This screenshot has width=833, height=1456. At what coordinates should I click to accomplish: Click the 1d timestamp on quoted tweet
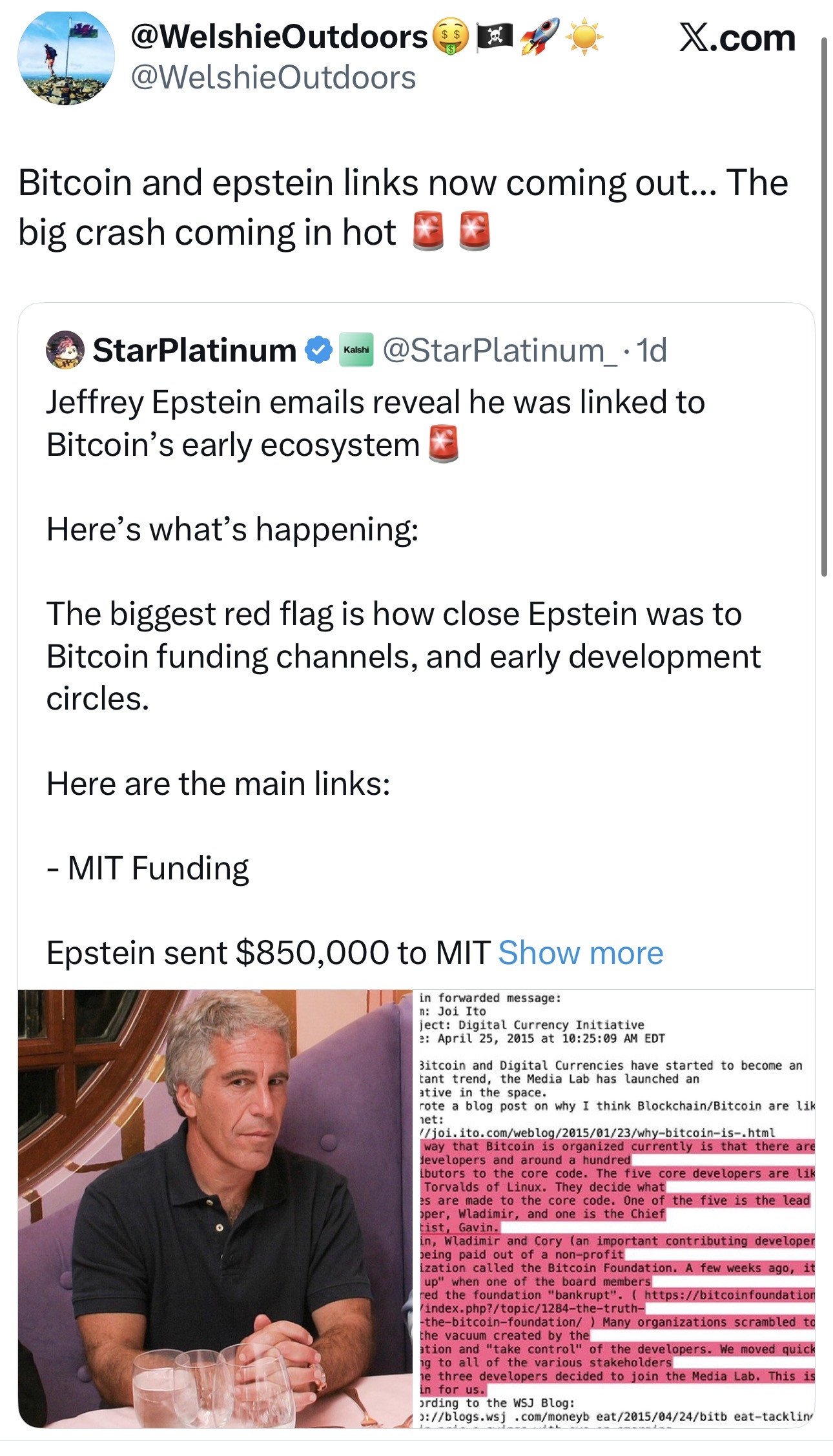tap(652, 350)
